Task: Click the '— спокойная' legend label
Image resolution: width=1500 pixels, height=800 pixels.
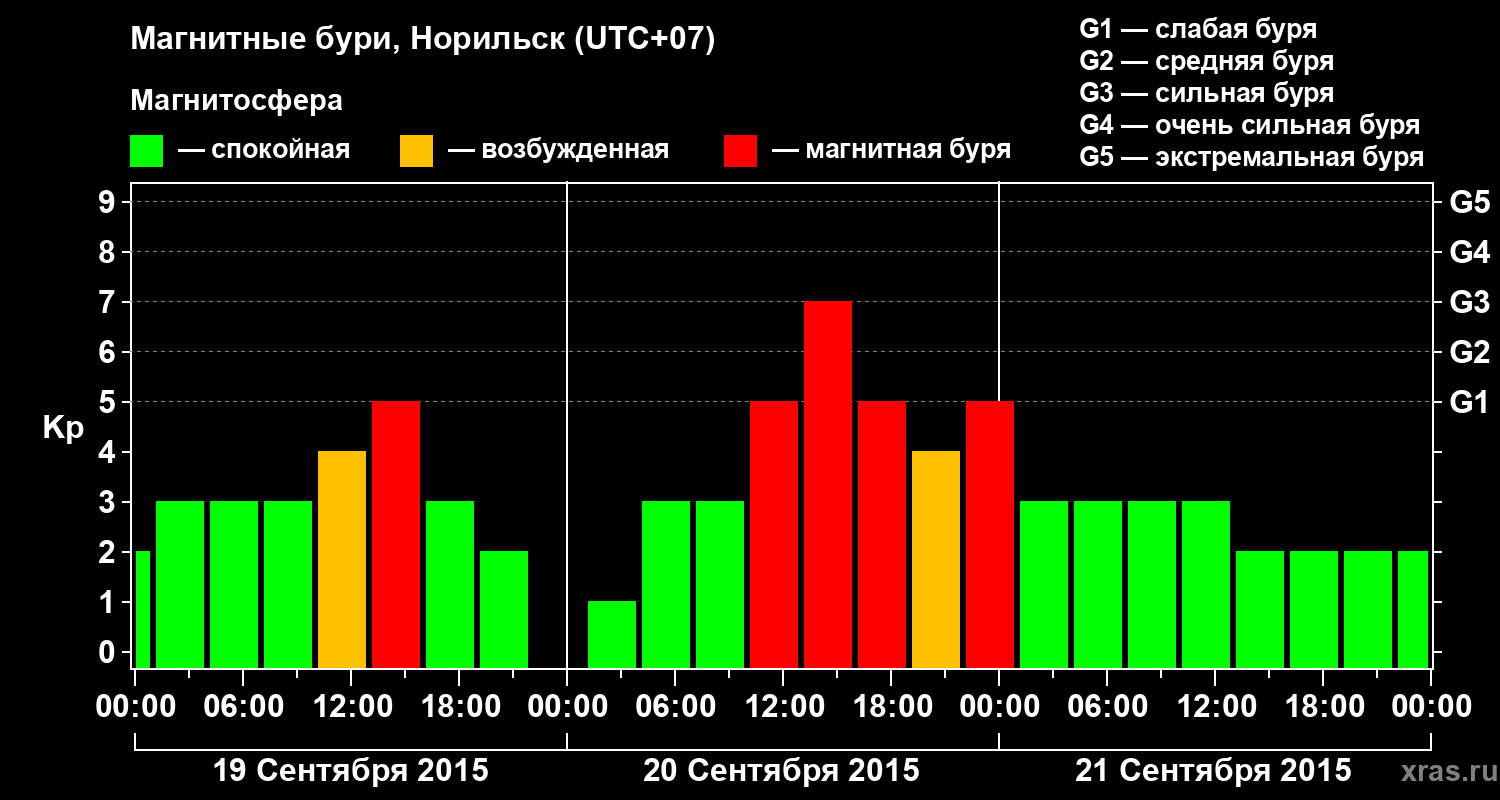Action: [x=264, y=150]
